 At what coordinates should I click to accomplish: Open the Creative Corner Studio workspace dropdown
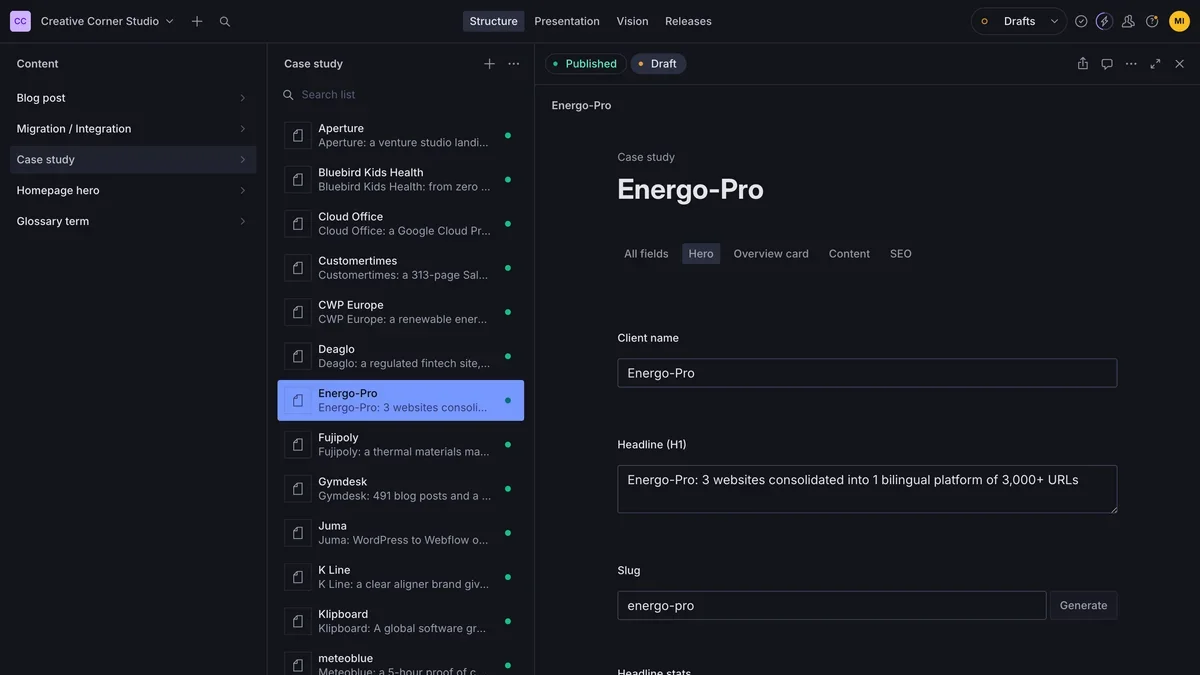(x=107, y=21)
